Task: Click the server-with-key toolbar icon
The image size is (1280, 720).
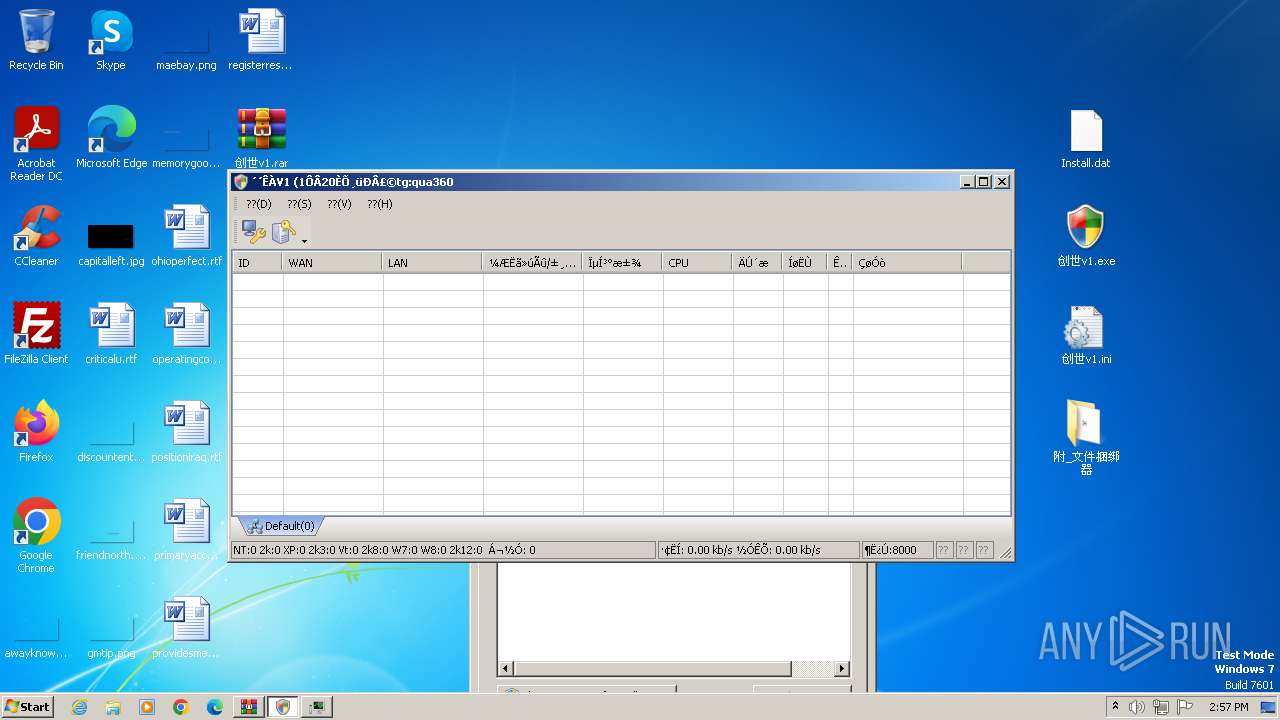Action: click(x=284, y=232)
